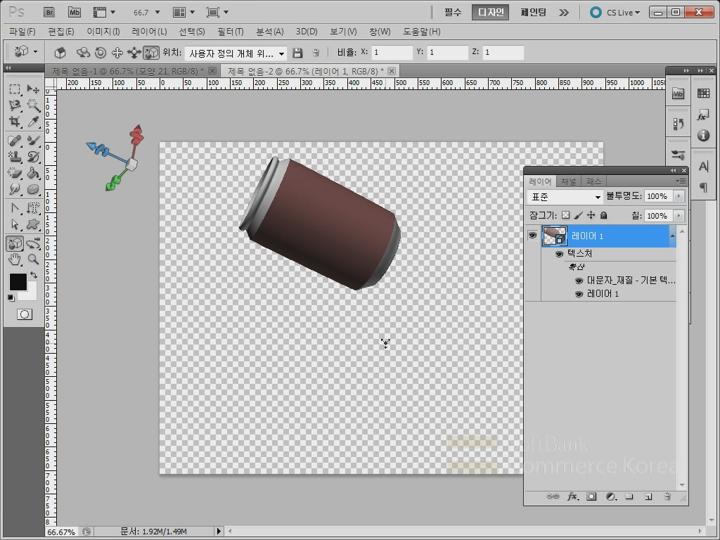Image resolution: width=720 pixels, height=540 pixels.
Task: Select the Crop tool
Action: [15, 122]
